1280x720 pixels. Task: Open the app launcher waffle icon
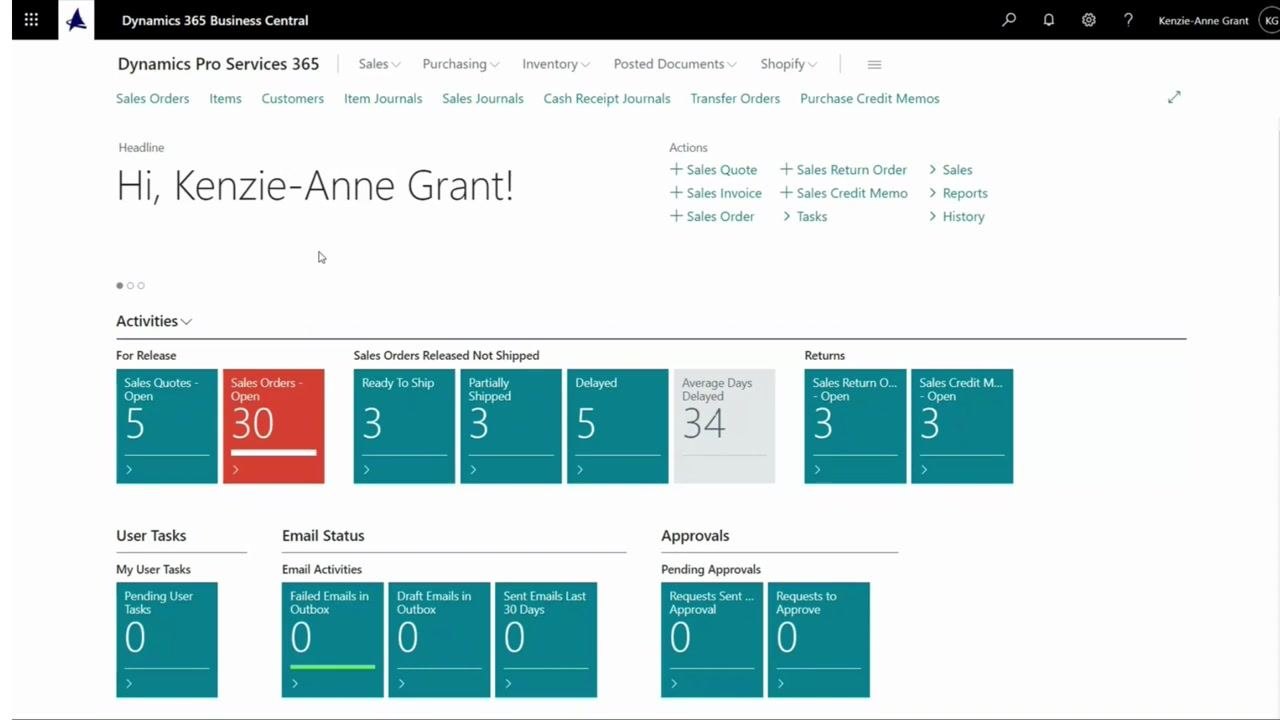pos(31,20)
